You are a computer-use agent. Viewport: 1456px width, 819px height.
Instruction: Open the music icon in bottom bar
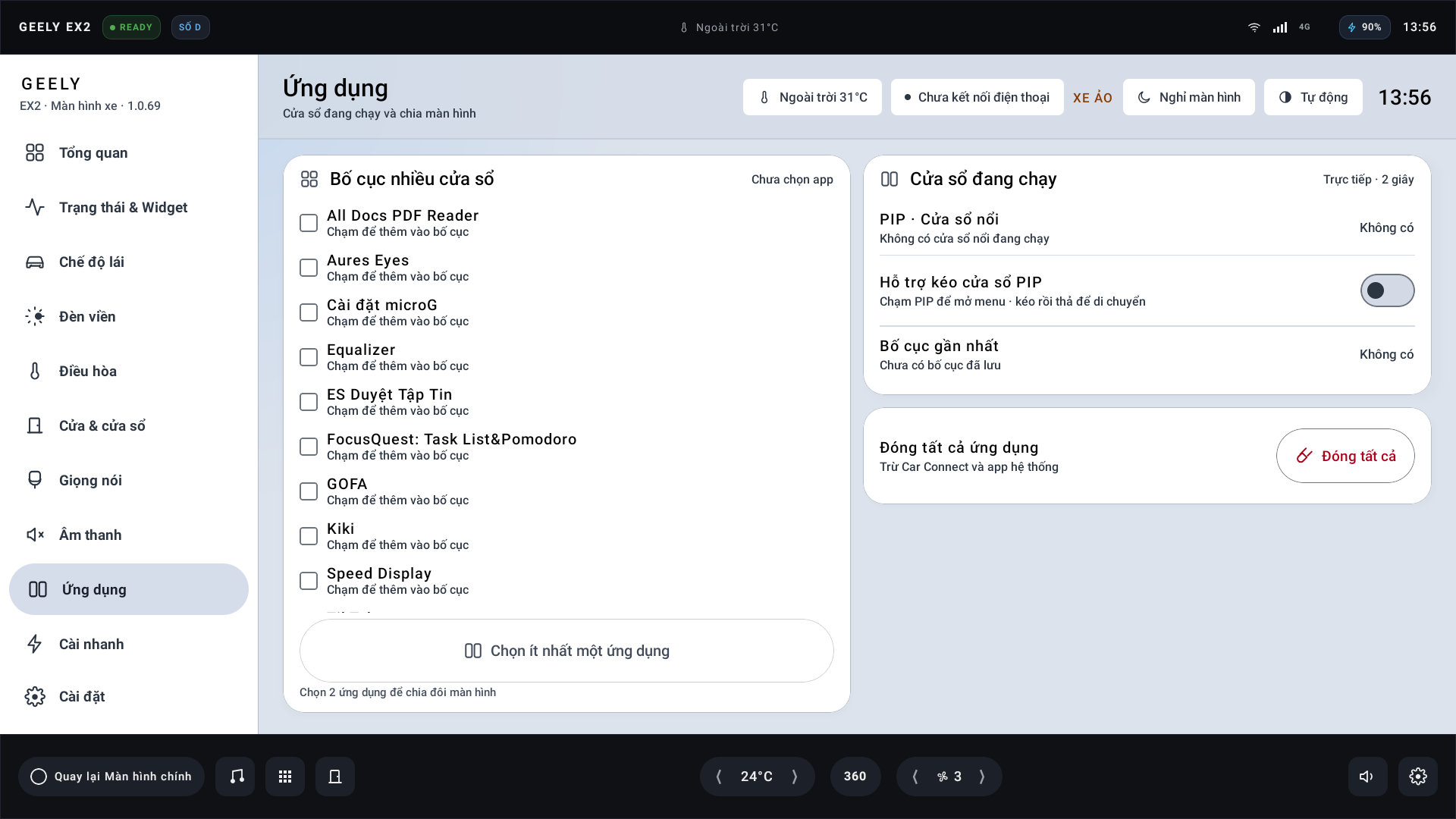pos(235,777)
